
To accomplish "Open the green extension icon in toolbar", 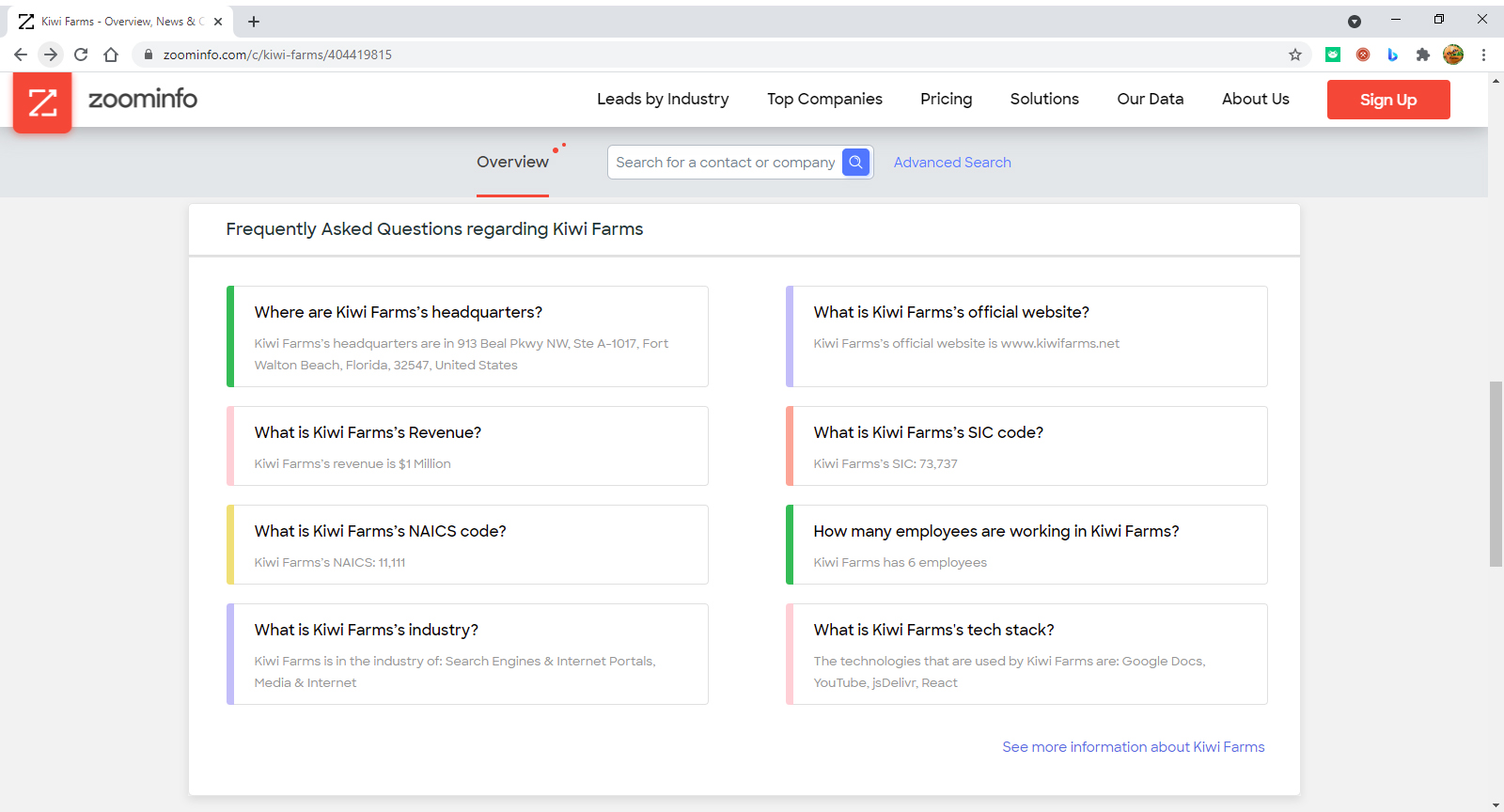I will pyautogui.click(x=1333, y=55).
